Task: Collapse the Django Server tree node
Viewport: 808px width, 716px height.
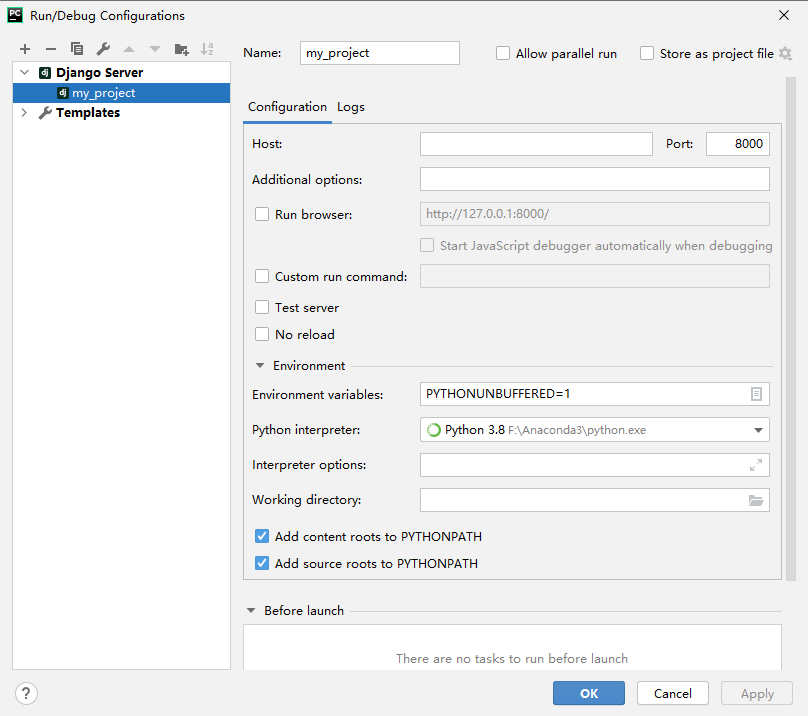Action: tap(24, 73)
